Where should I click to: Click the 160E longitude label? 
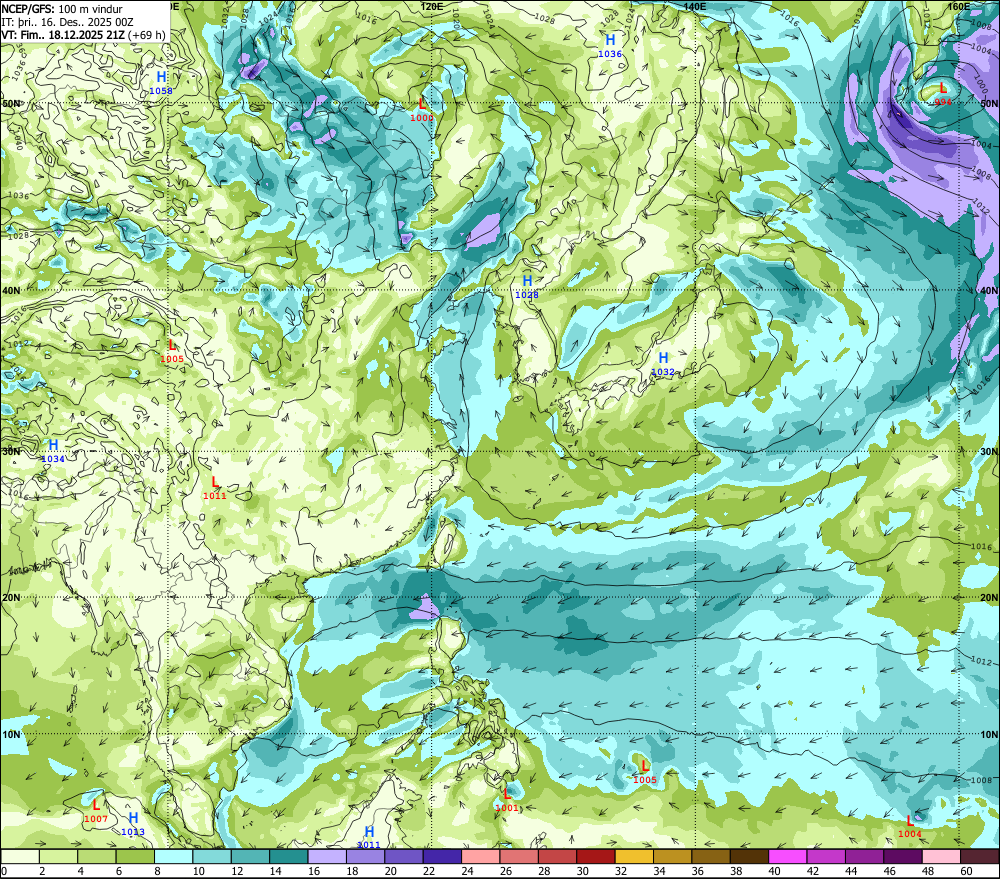(958, 6)
